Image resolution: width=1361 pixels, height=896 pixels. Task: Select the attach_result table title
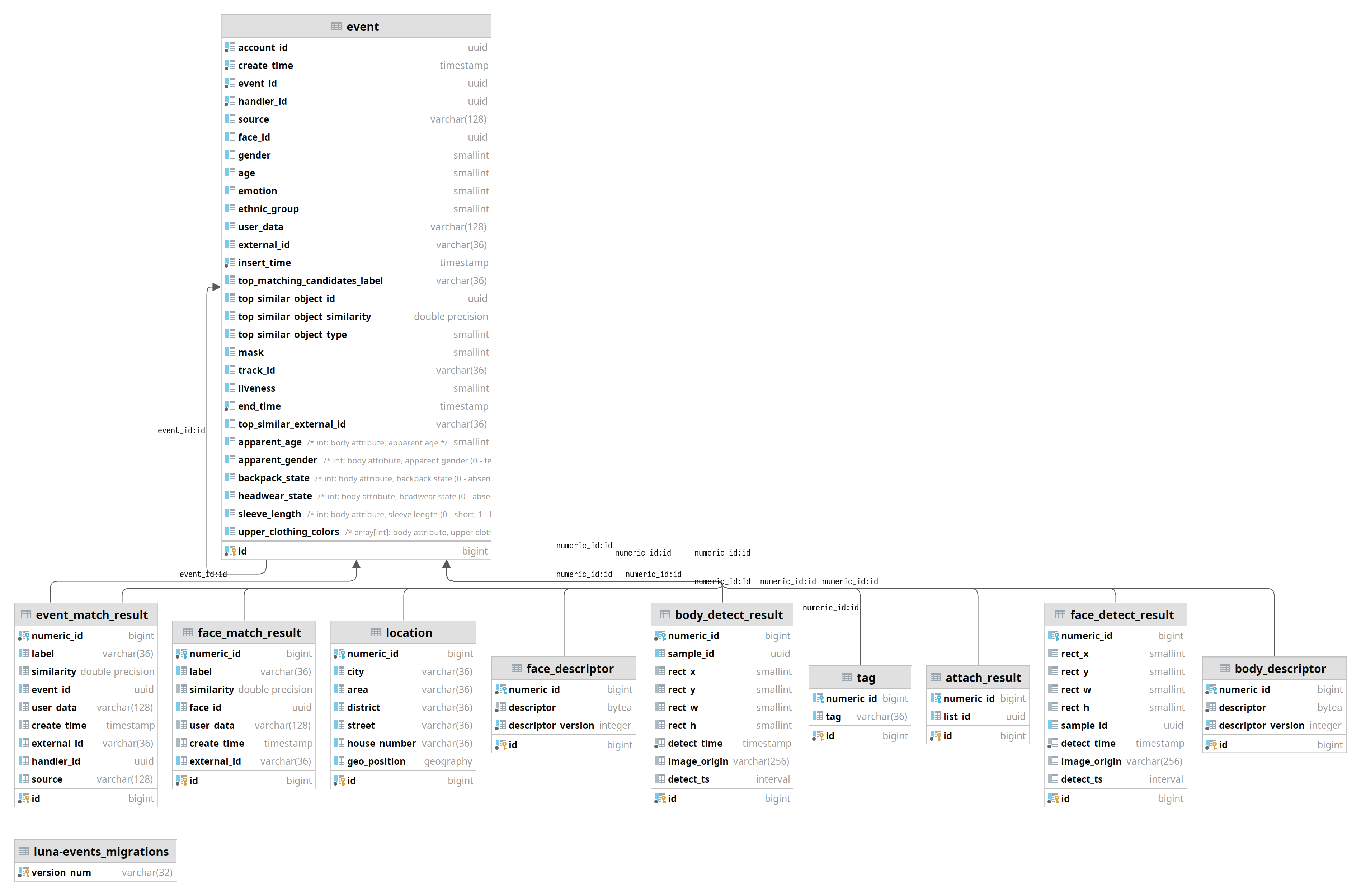click(x=983, y=678)
